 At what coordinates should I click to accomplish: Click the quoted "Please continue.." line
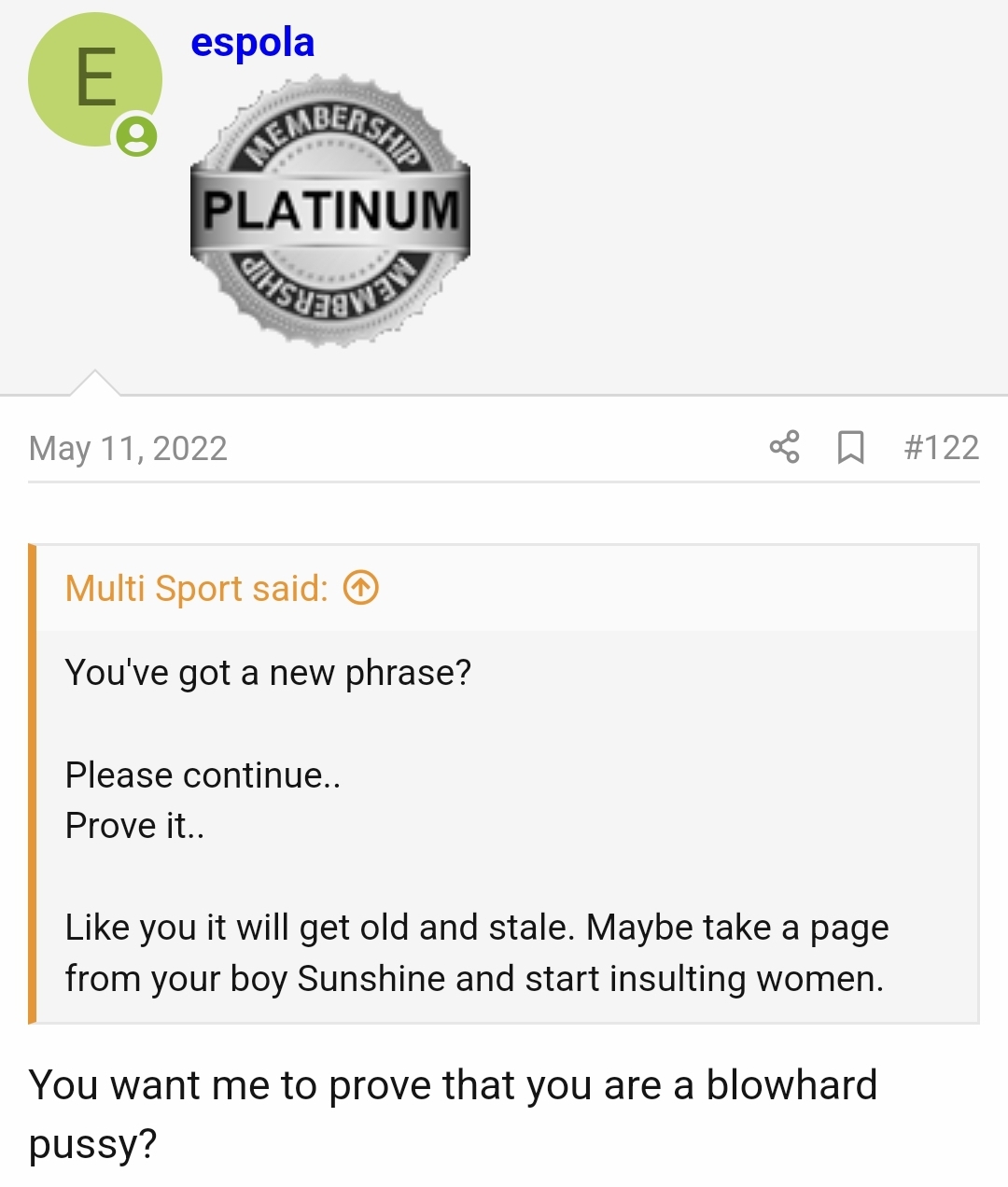tap(203, 775)
